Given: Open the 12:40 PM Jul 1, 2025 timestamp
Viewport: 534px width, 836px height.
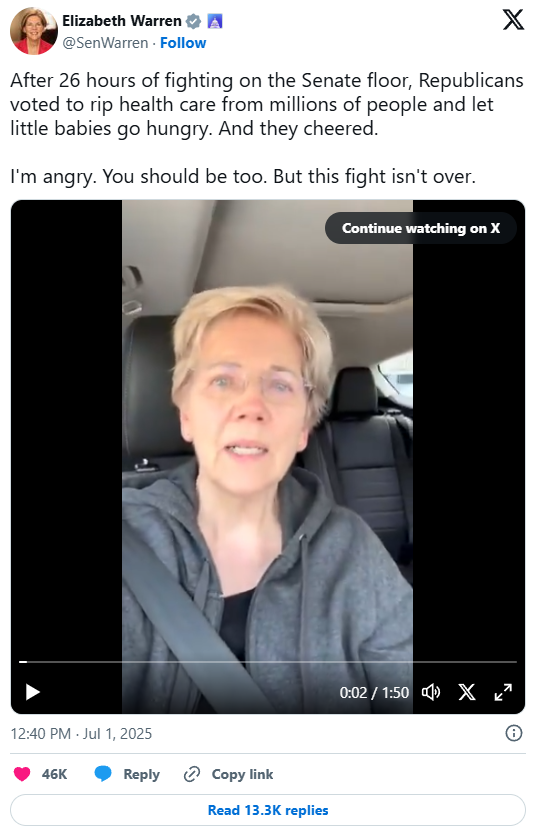Looking at the screenshot, I should (81, 734).
